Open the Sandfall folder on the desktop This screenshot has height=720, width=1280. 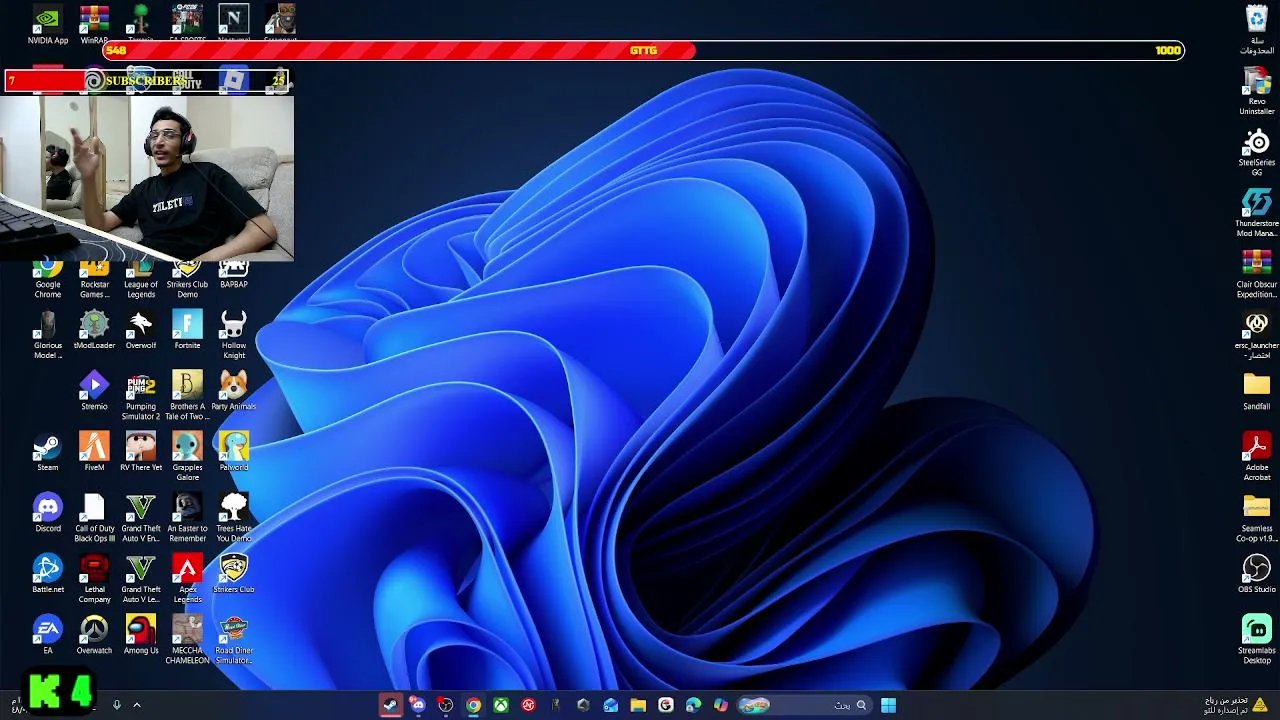(x=1257, y=391)
